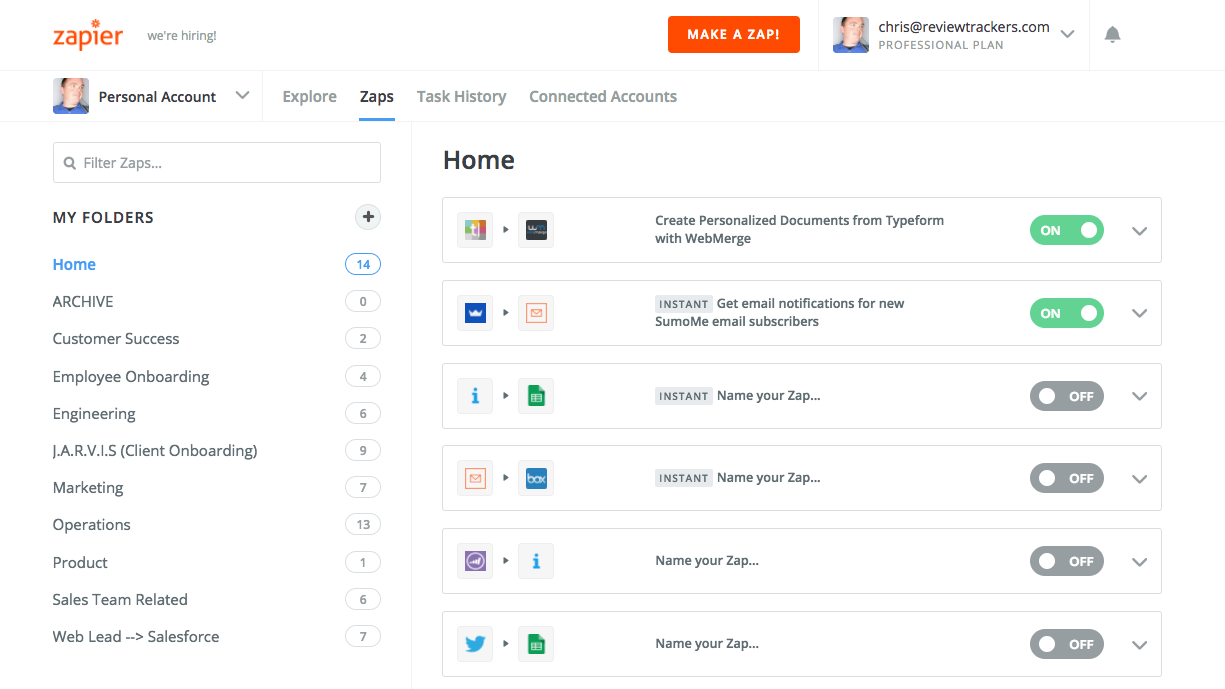Click the Zapier logo

click(88, 35)
